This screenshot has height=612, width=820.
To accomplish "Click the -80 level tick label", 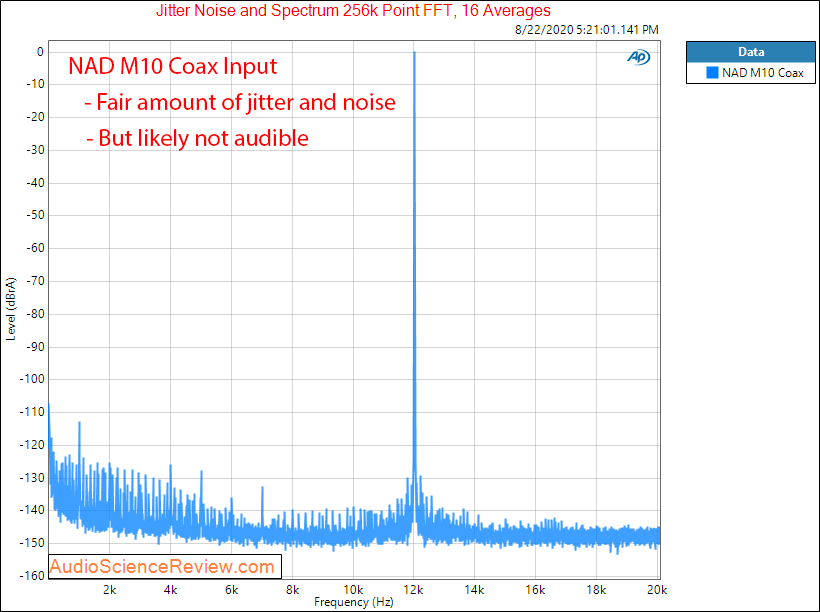I will [x=36, y=314].
